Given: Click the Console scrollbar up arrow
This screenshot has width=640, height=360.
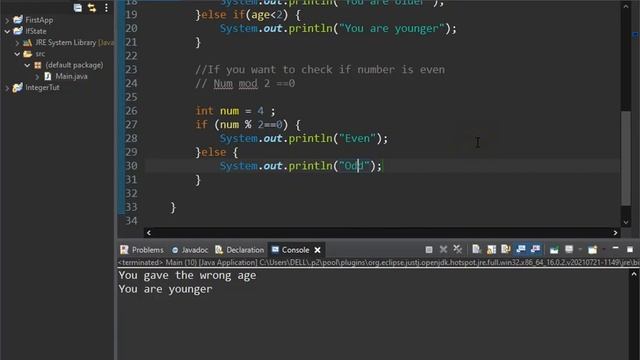Looking at the screenshot, I should (633, 275).
